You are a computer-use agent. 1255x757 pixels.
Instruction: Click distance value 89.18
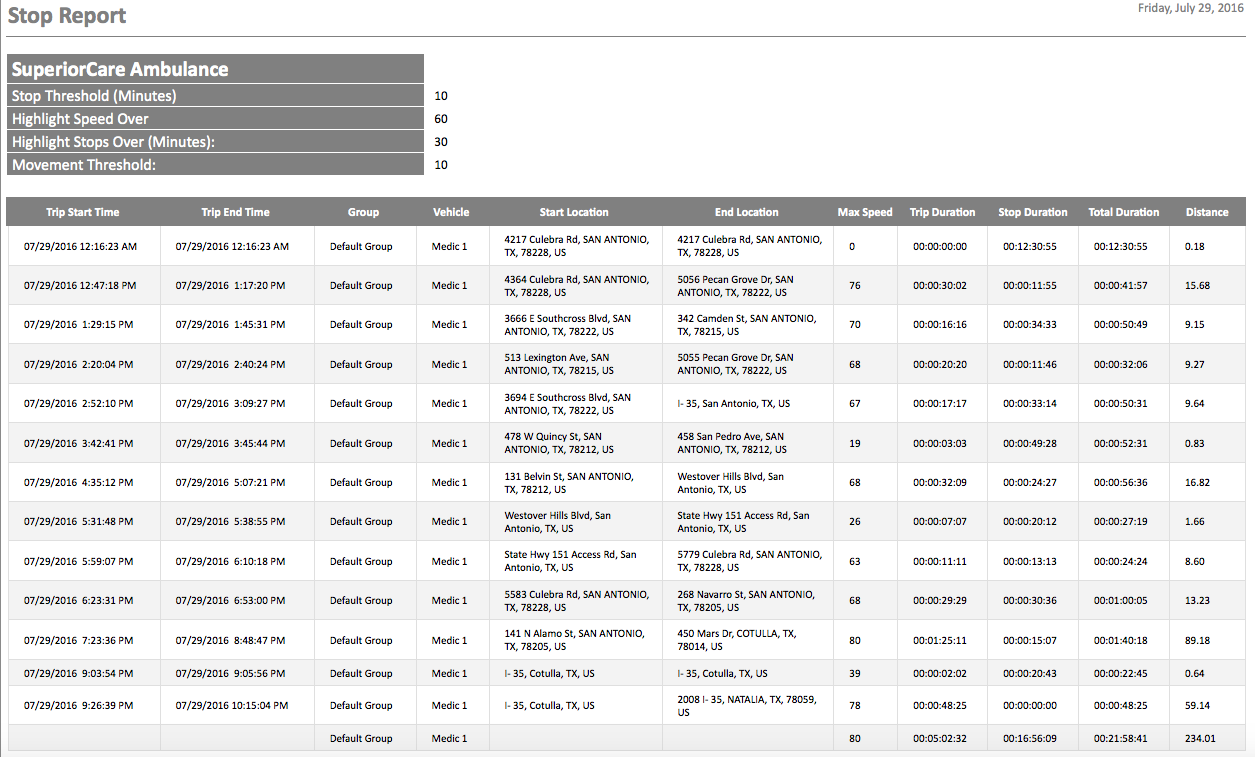click(x=1197, y=640)
